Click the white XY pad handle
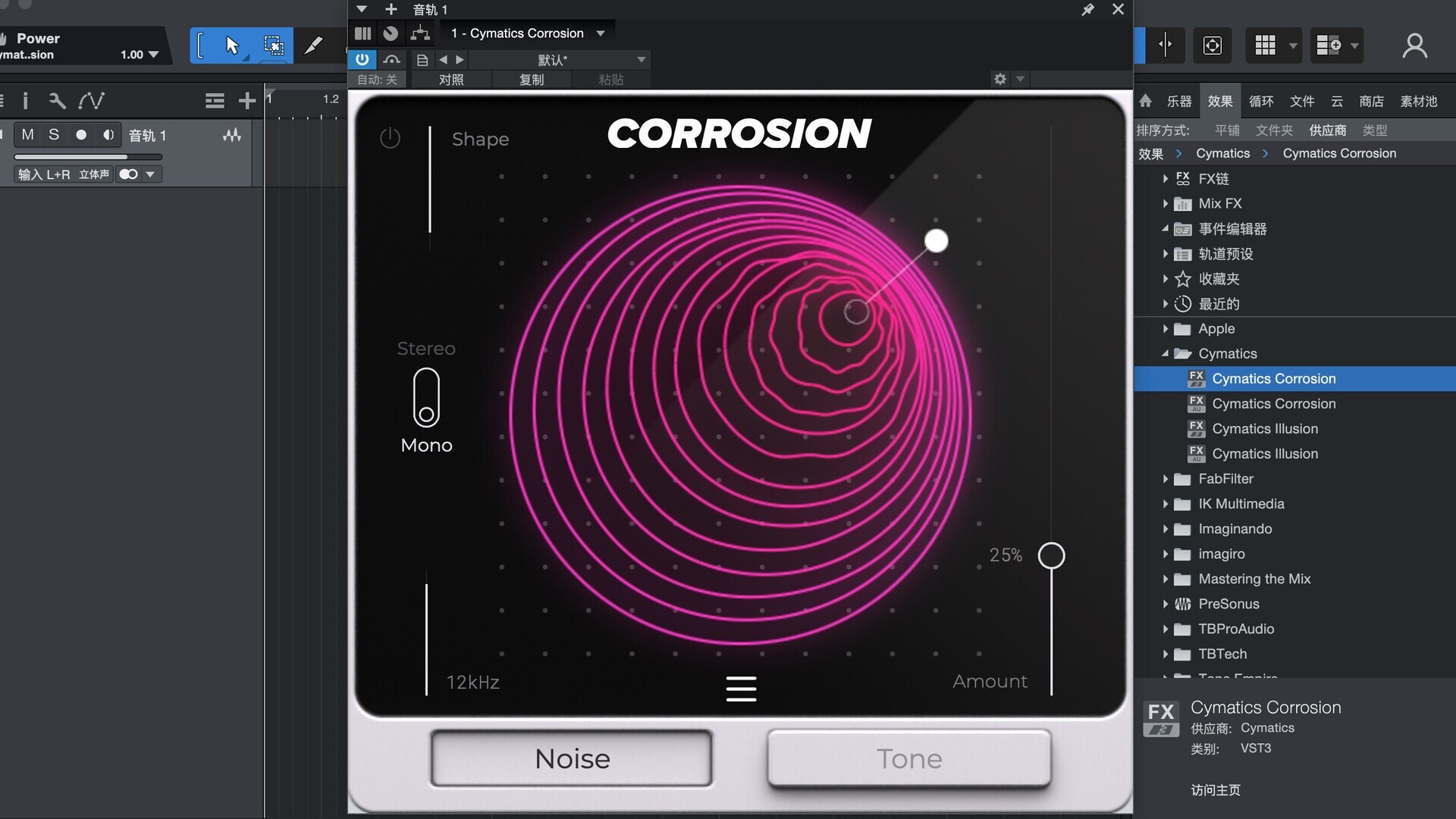The width and height of the screenshot is (1456, 819). [x=937, y=241]
